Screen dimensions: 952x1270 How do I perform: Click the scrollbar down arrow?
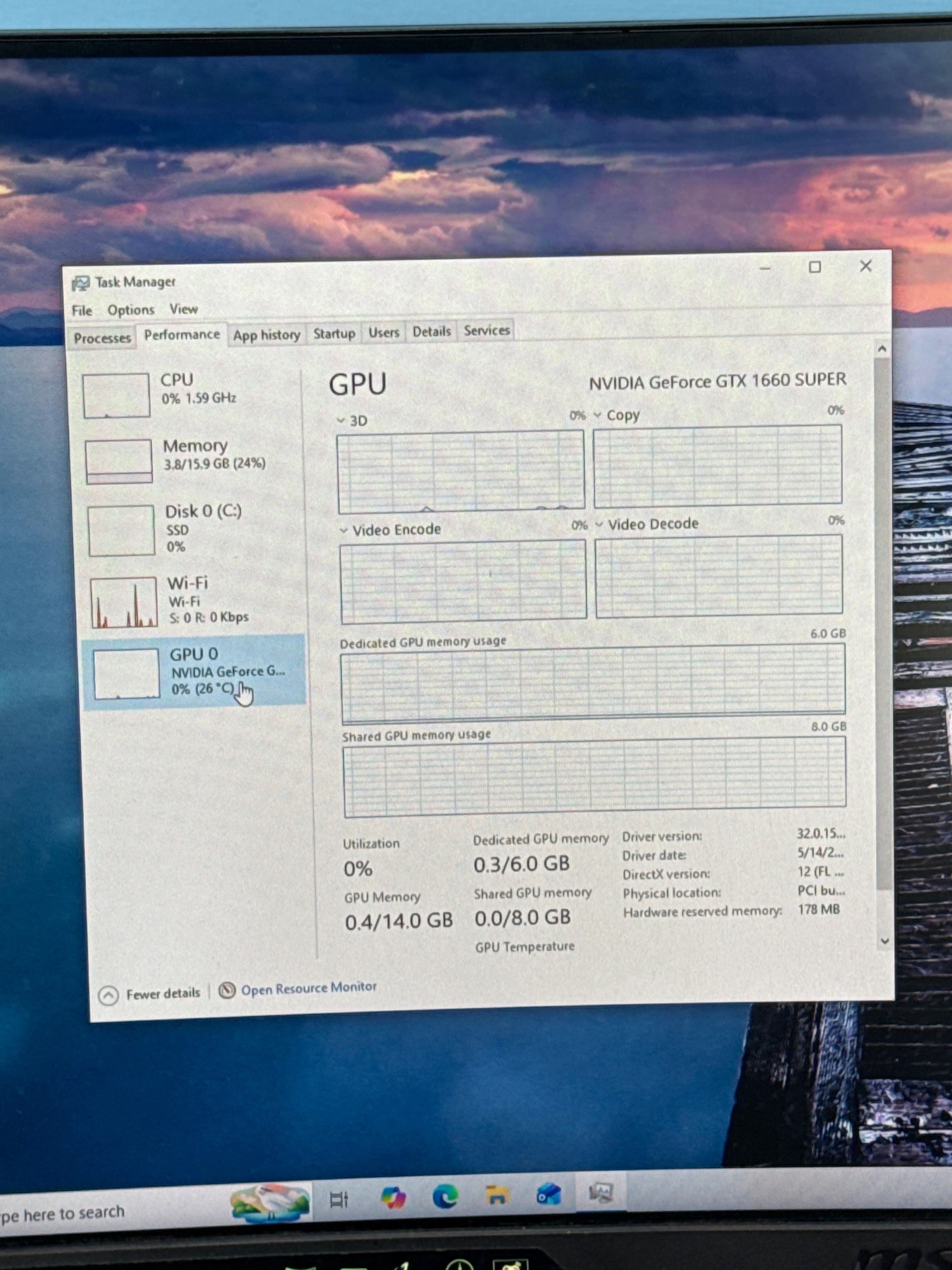point(885,941)
